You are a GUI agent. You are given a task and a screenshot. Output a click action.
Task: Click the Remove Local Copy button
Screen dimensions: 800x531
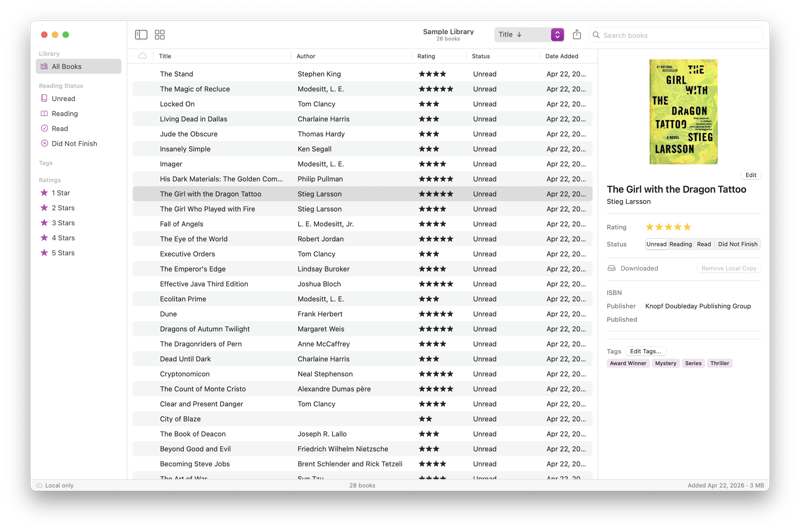(729, 268)
